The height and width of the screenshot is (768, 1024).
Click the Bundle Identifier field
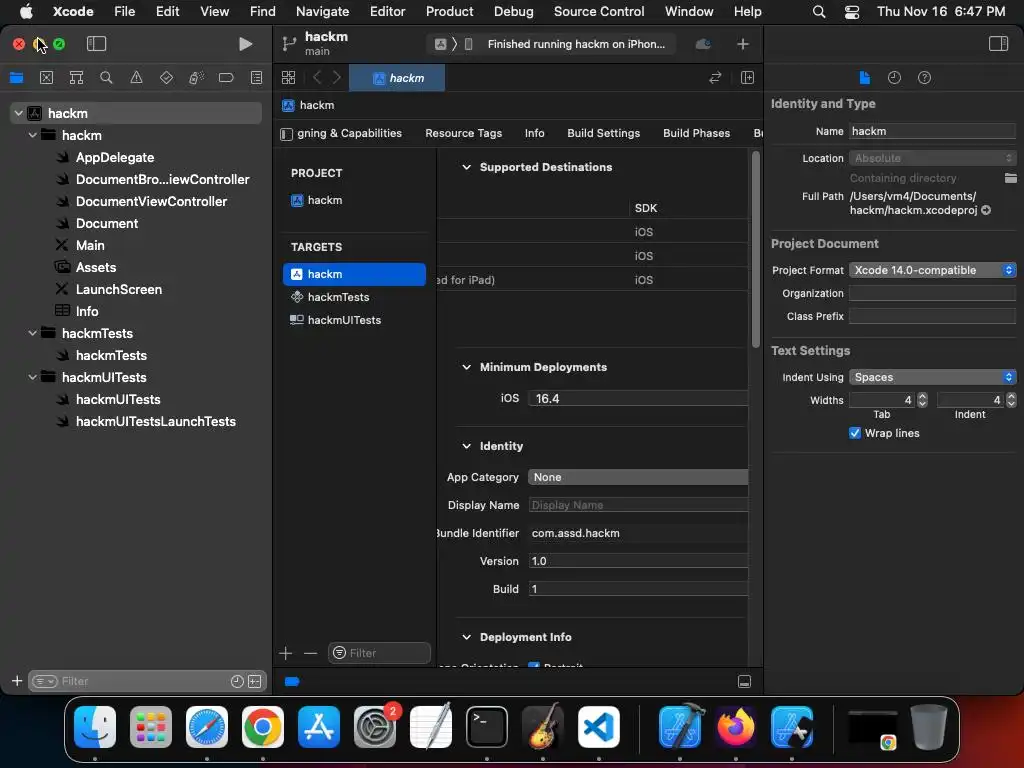638,534
